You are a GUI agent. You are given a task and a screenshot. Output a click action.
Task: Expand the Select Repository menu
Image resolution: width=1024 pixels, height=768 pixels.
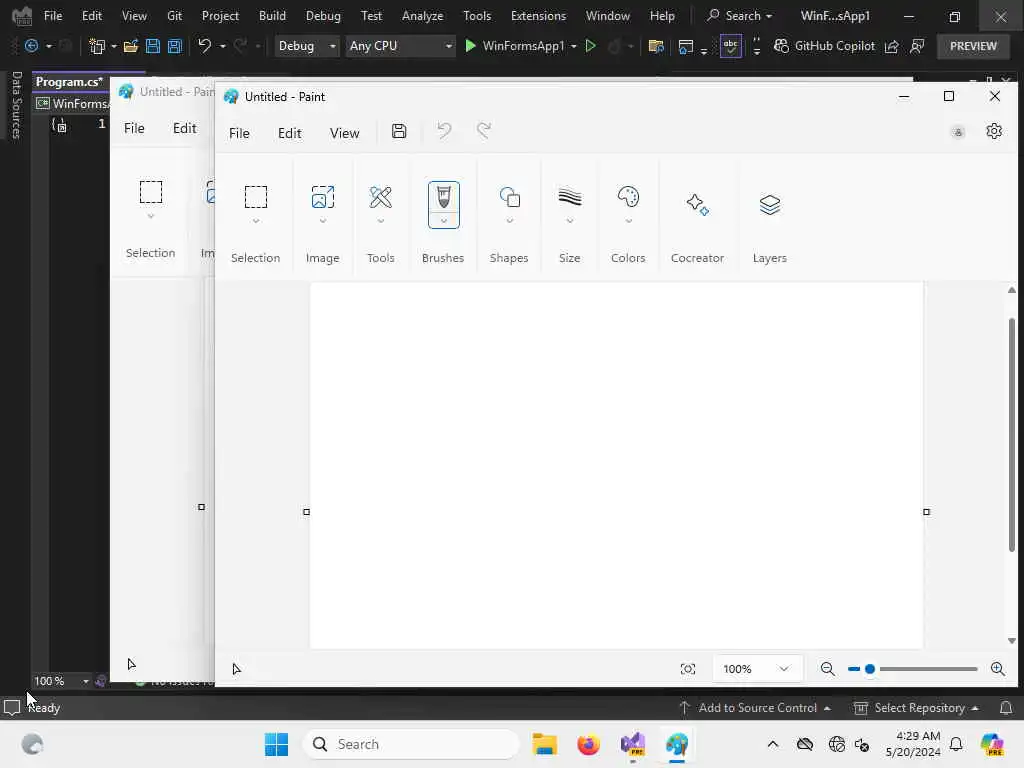(916, 708)
